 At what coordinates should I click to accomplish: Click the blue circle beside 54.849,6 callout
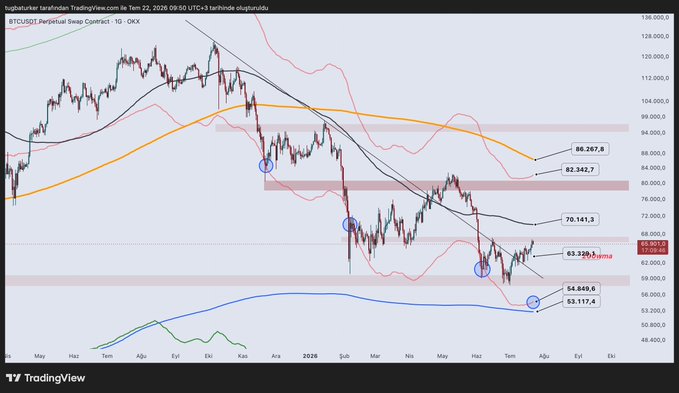click(x=533, y=302)
